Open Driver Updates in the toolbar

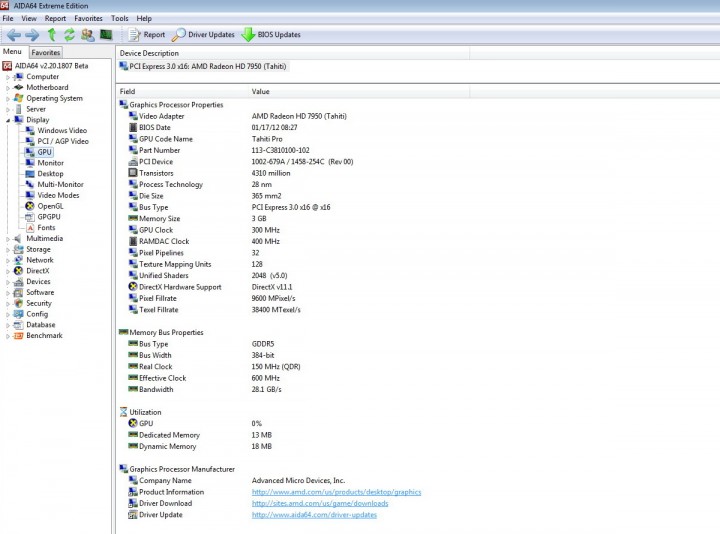(x=202, y=34)
